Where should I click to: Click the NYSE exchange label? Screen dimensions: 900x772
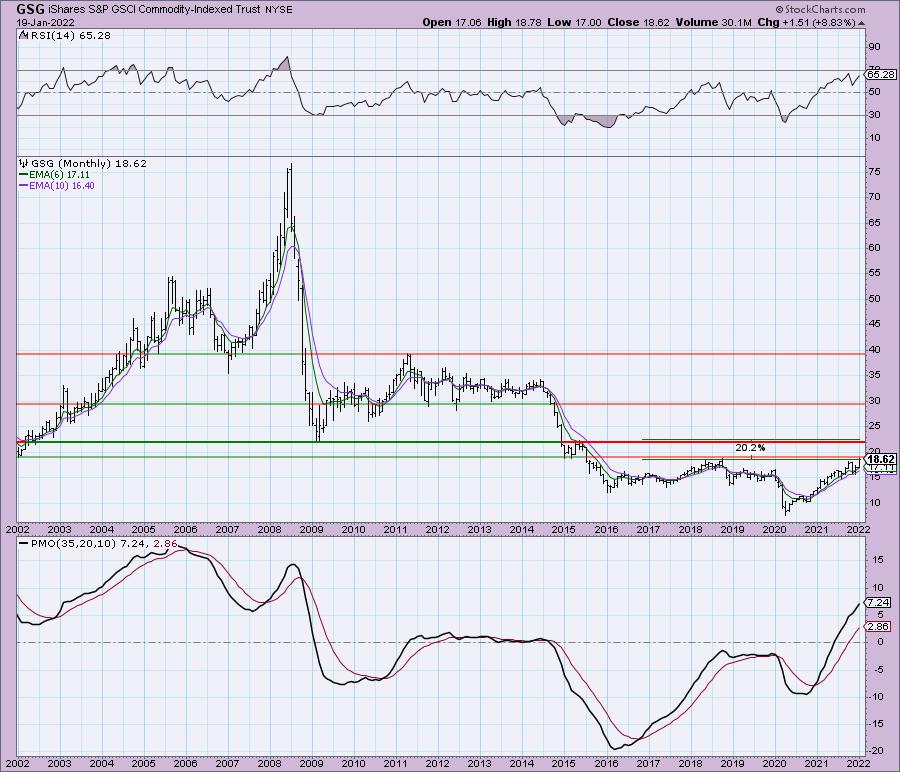(x=278, y=10)
